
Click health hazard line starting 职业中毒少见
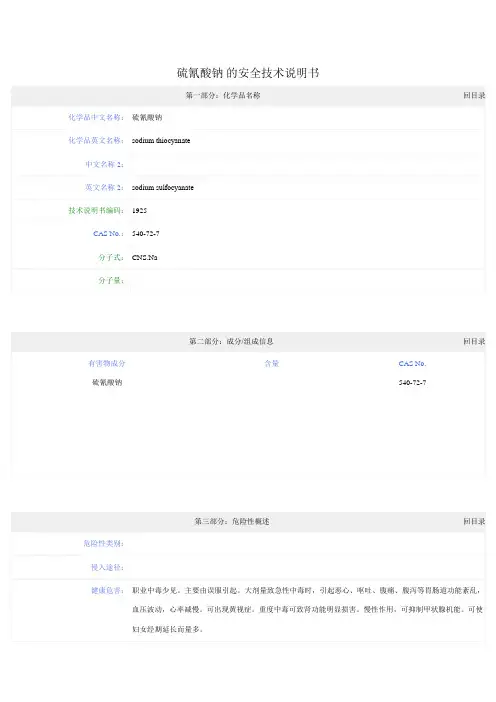coord(307,591)
